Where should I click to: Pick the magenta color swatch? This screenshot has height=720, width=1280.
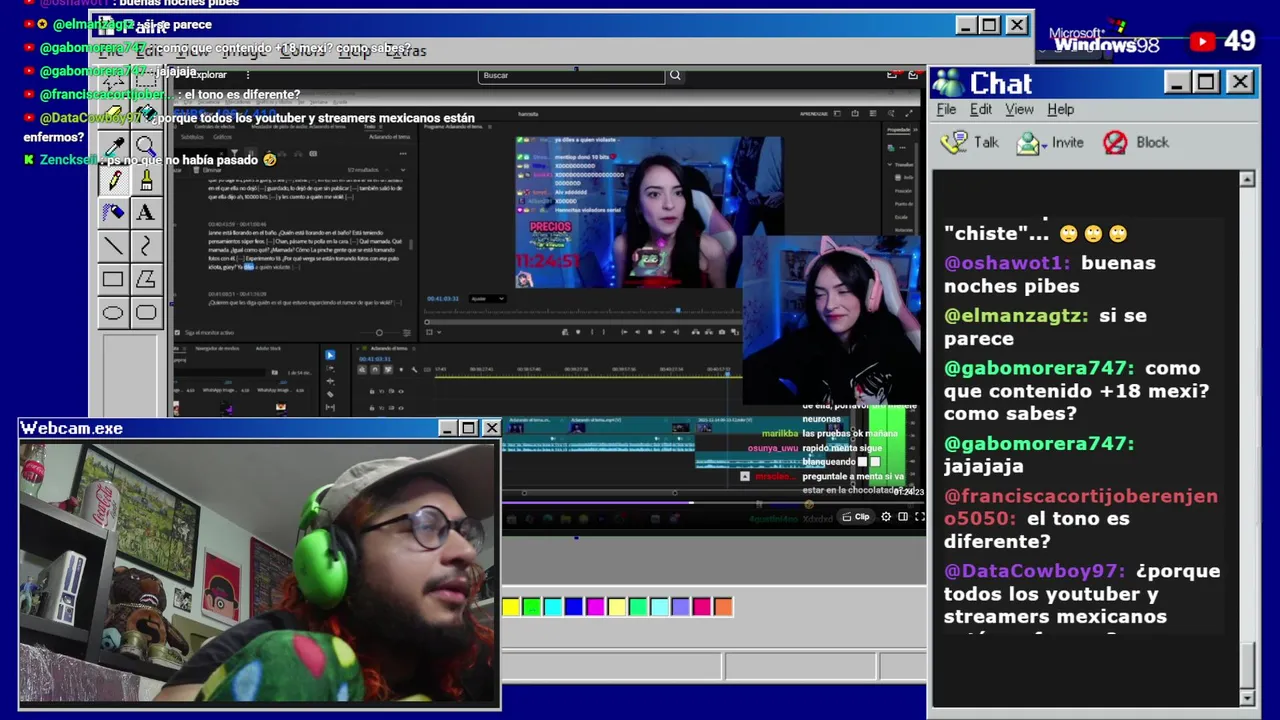(595, 607)
